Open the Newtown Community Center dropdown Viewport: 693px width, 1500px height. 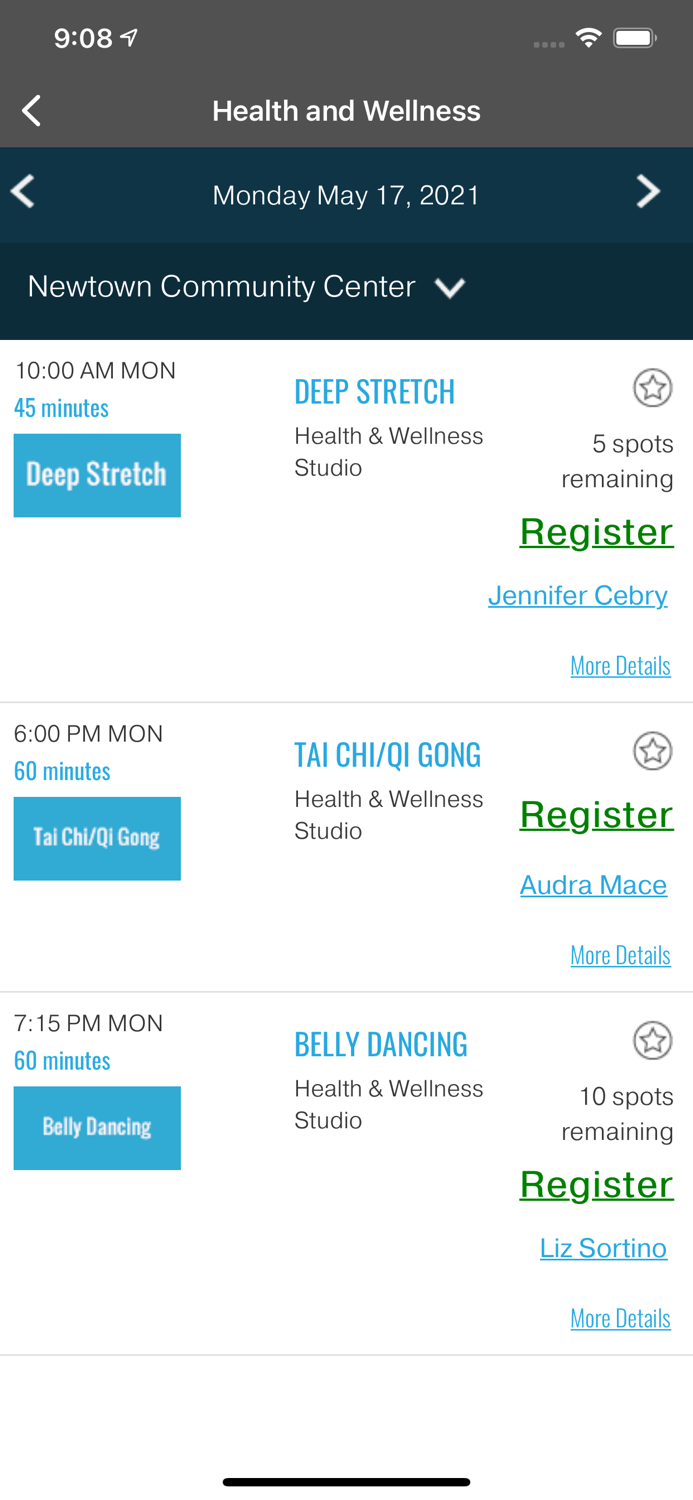point(246,287)
